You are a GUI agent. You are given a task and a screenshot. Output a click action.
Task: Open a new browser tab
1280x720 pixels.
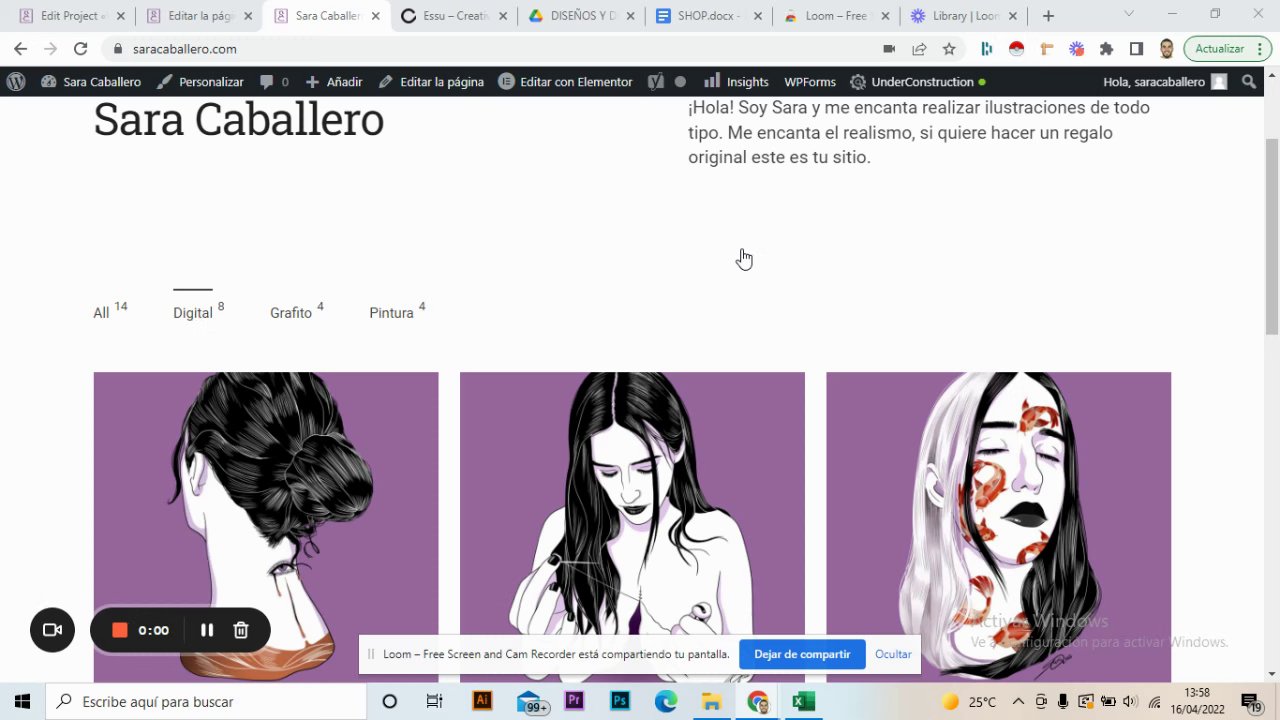pos(1048,16)
